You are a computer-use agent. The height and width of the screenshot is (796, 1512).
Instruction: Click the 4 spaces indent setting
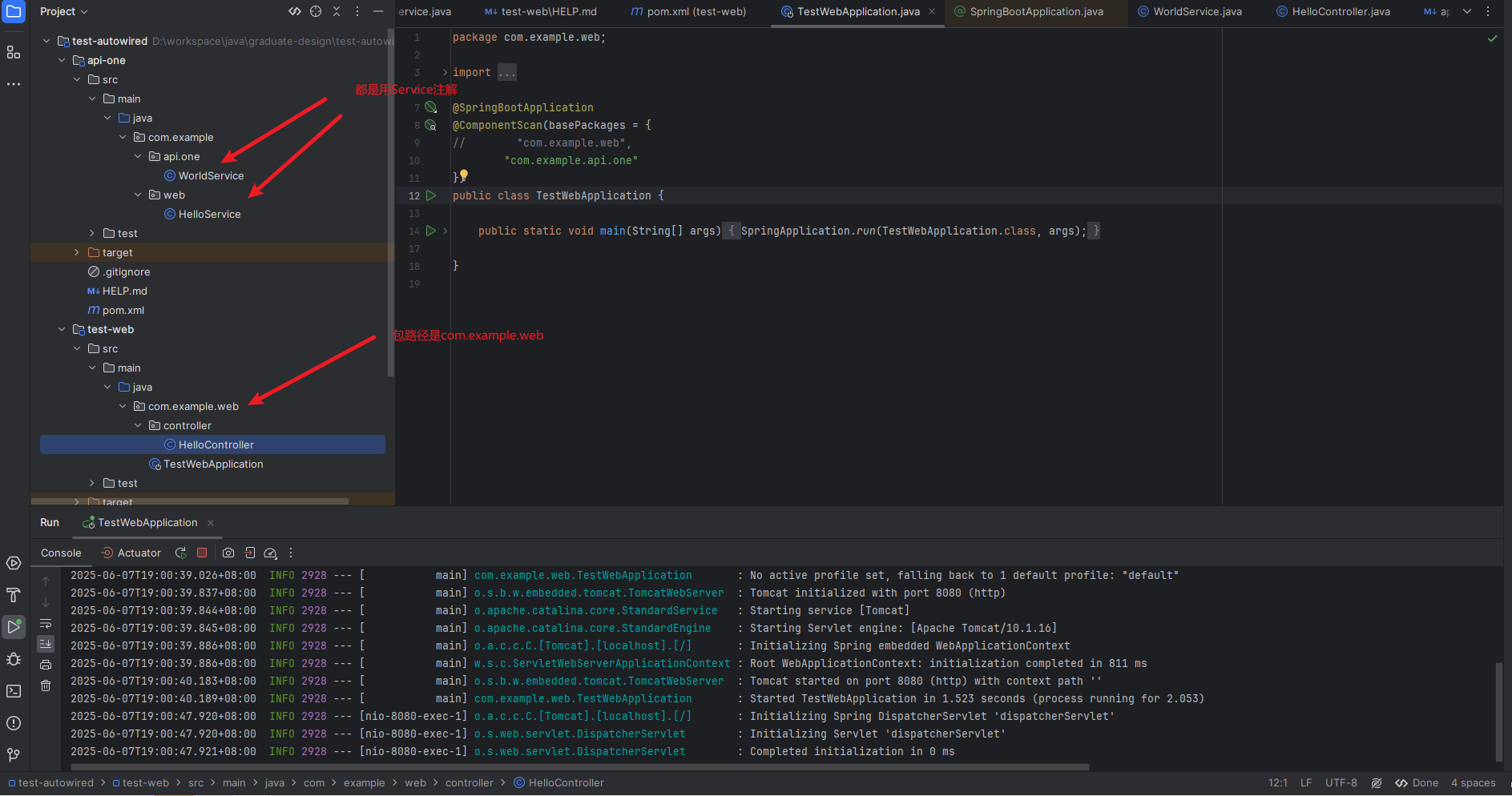coord(1473,783)
